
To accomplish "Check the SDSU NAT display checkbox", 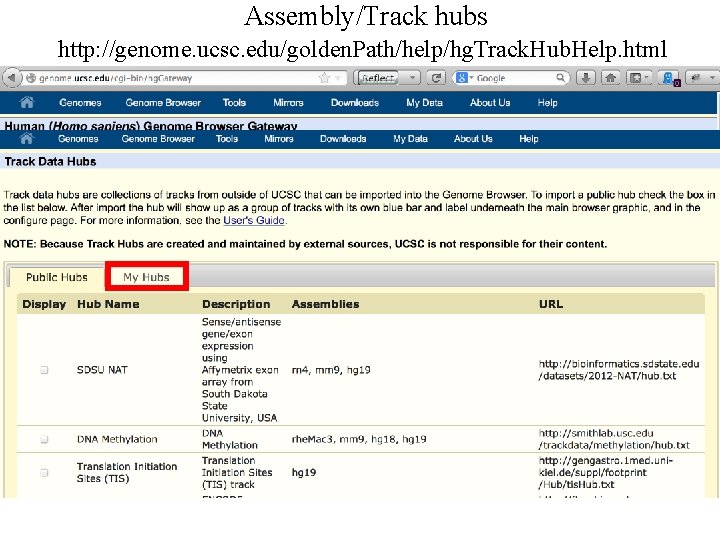I will [x=44, y=370].
